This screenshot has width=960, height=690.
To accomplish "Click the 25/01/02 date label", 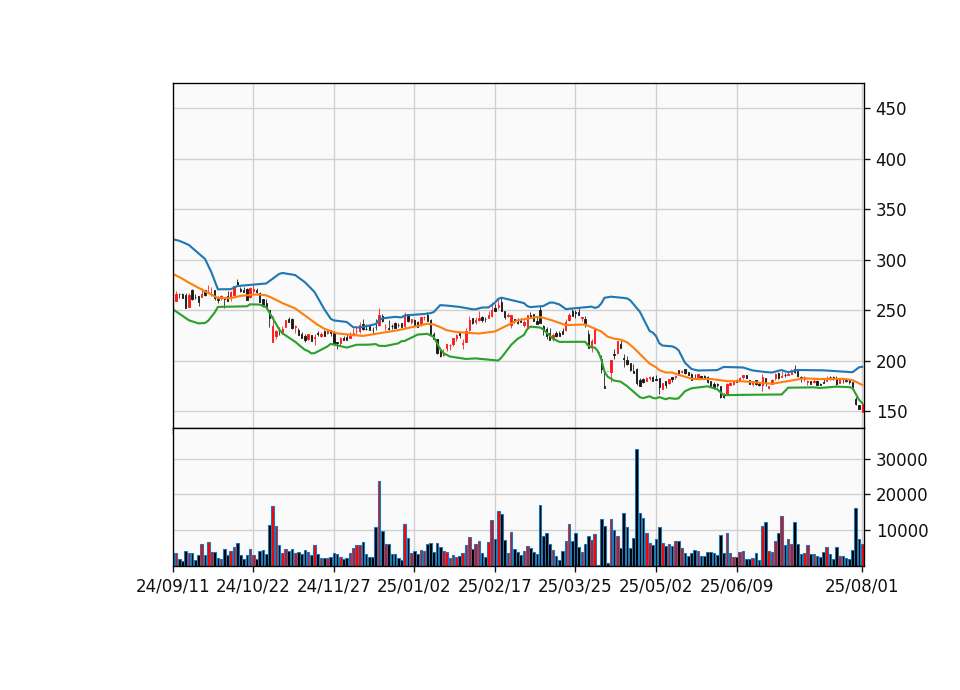I will tap(414, 586).
